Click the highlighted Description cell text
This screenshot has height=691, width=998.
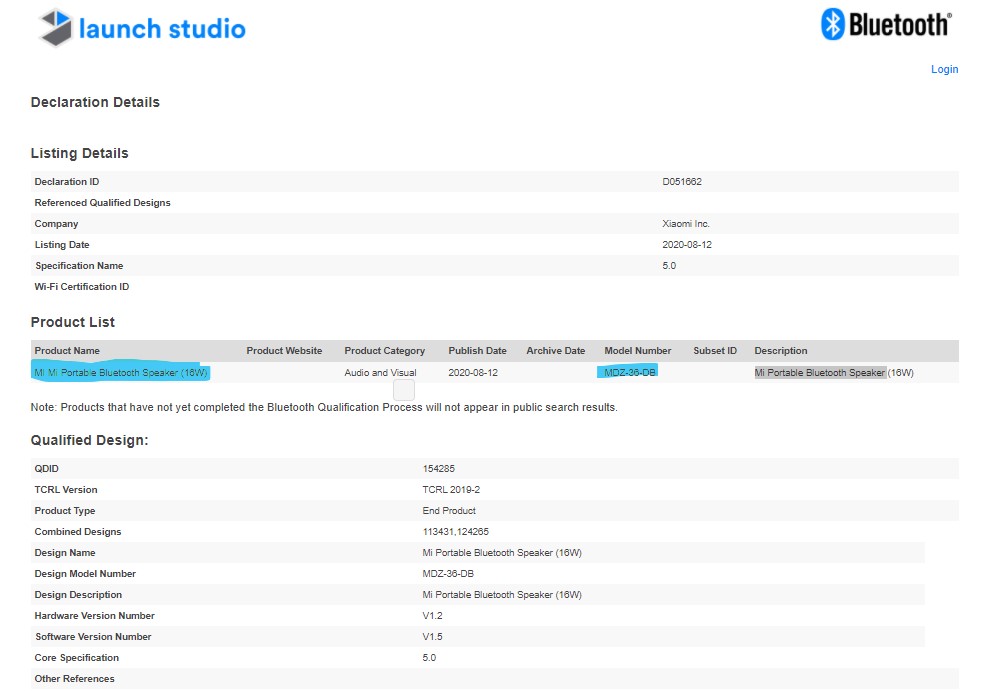(x=820, y=372)
